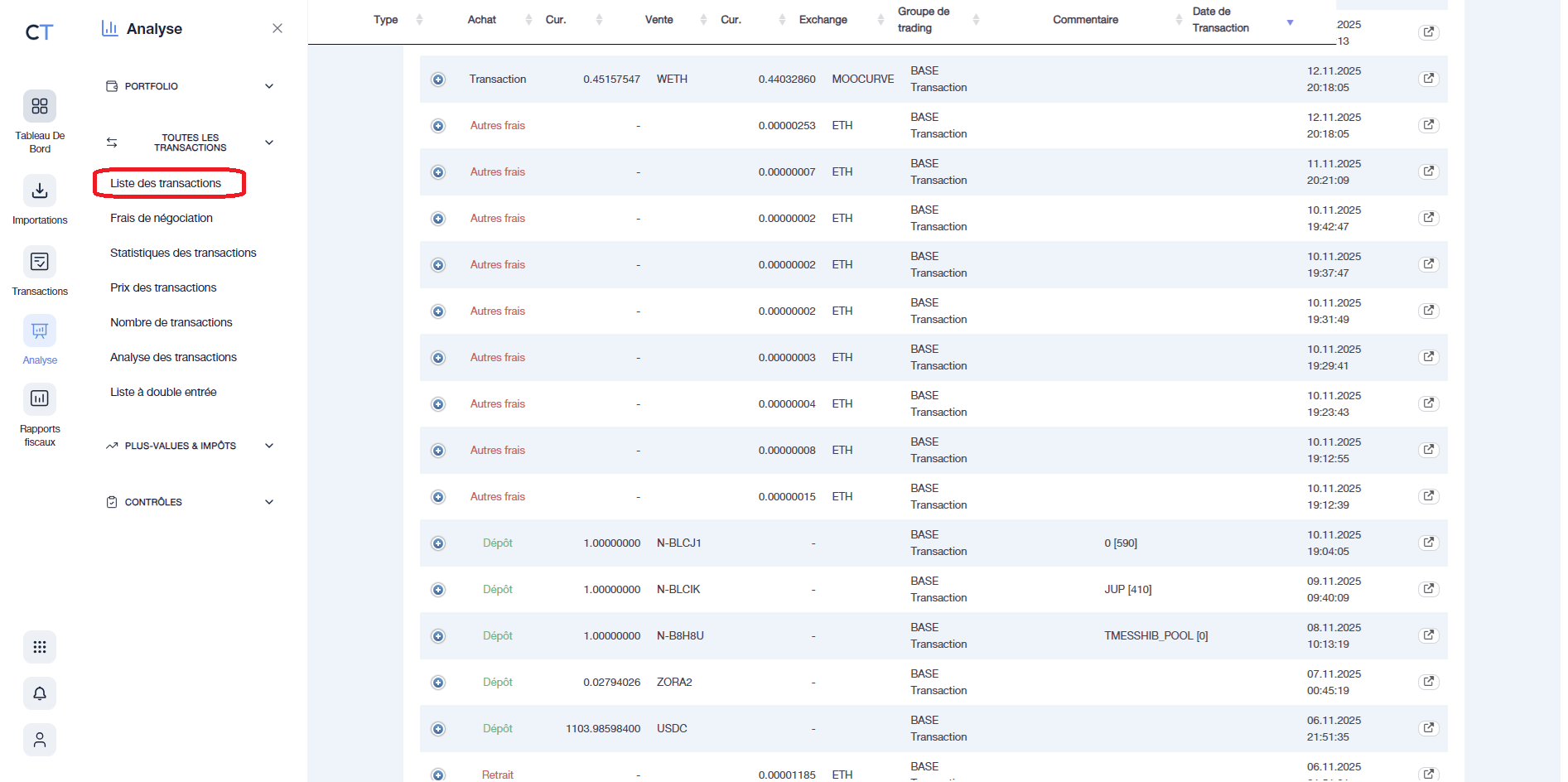Open external link for USDC deposit row
Image resolution: width=1568 pixels, height=782 pixels.
pos(1428,727)
